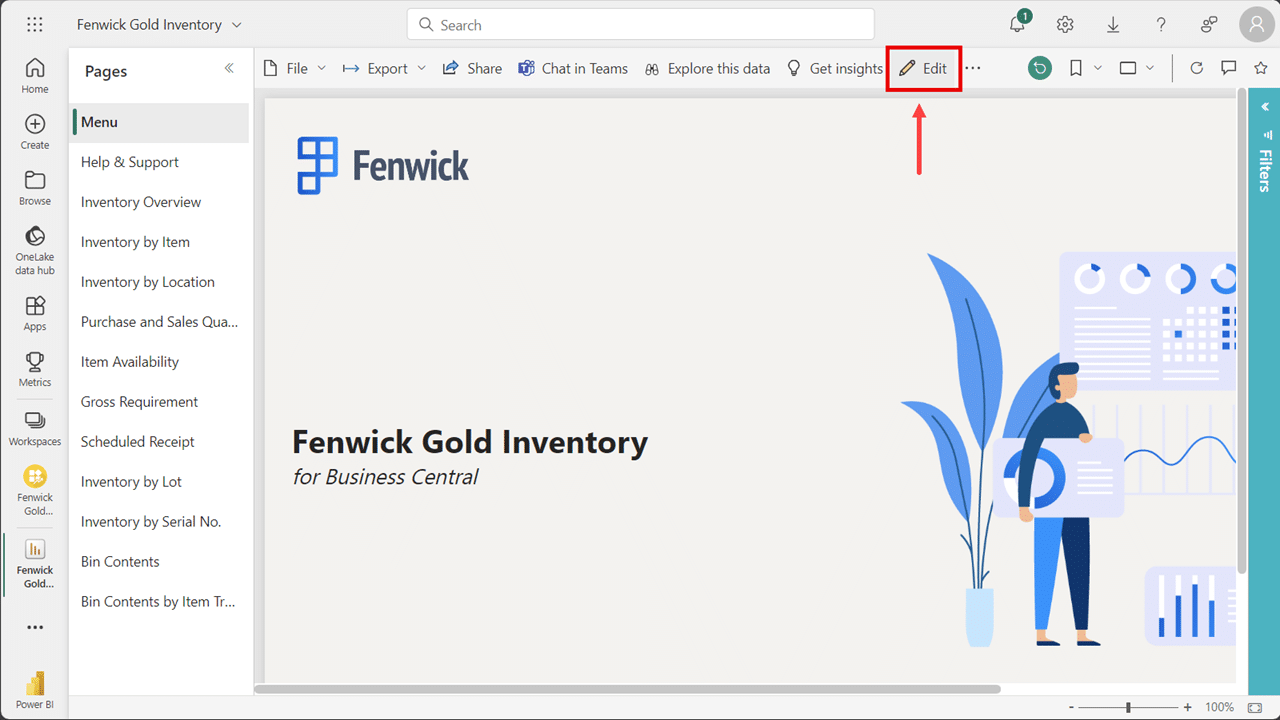This screenshot has width=1280, height=720.
Task: Open the settings gear
Action: pyautogui.click(x=1065, y=25)
